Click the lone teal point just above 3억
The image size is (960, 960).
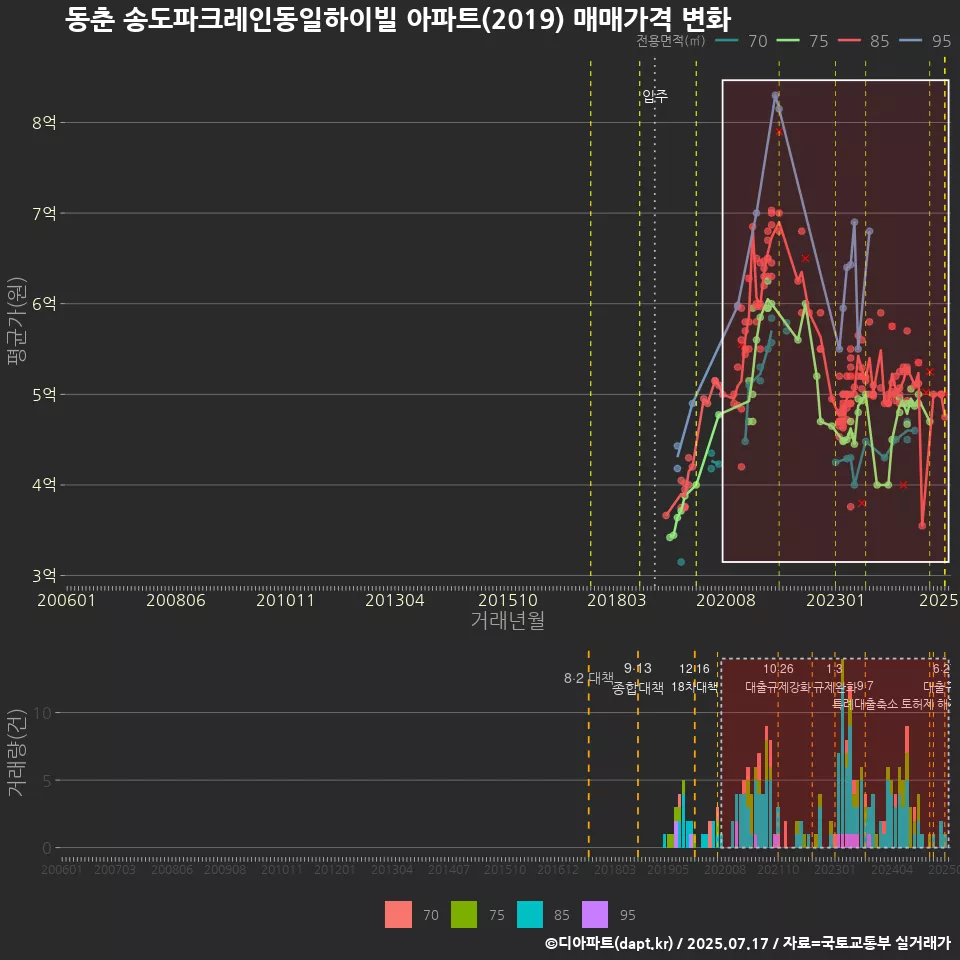681,562
